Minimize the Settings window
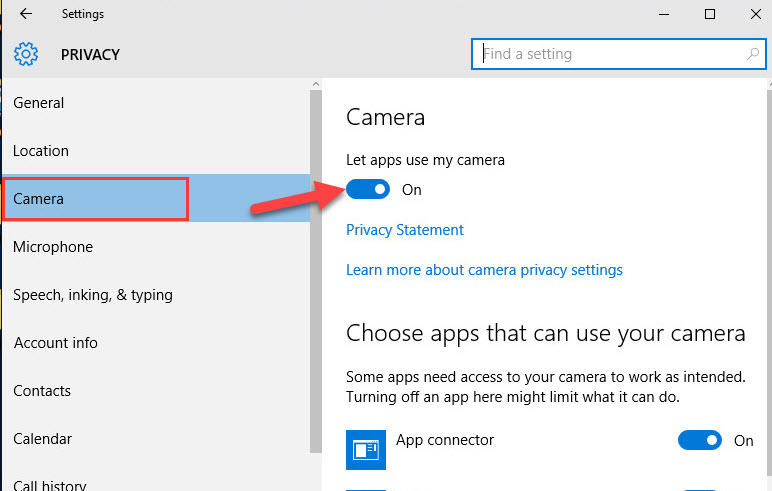 [x=664, y=14]
